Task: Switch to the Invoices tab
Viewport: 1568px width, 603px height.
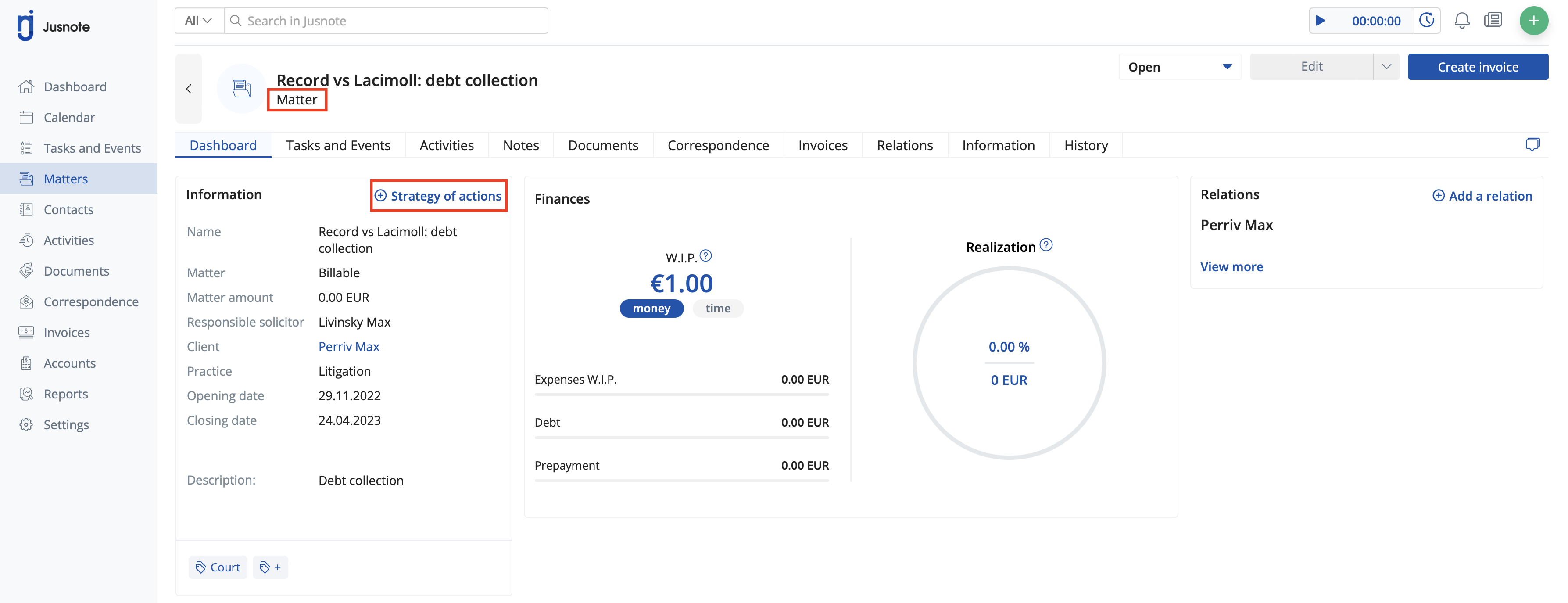Action: 823,145
